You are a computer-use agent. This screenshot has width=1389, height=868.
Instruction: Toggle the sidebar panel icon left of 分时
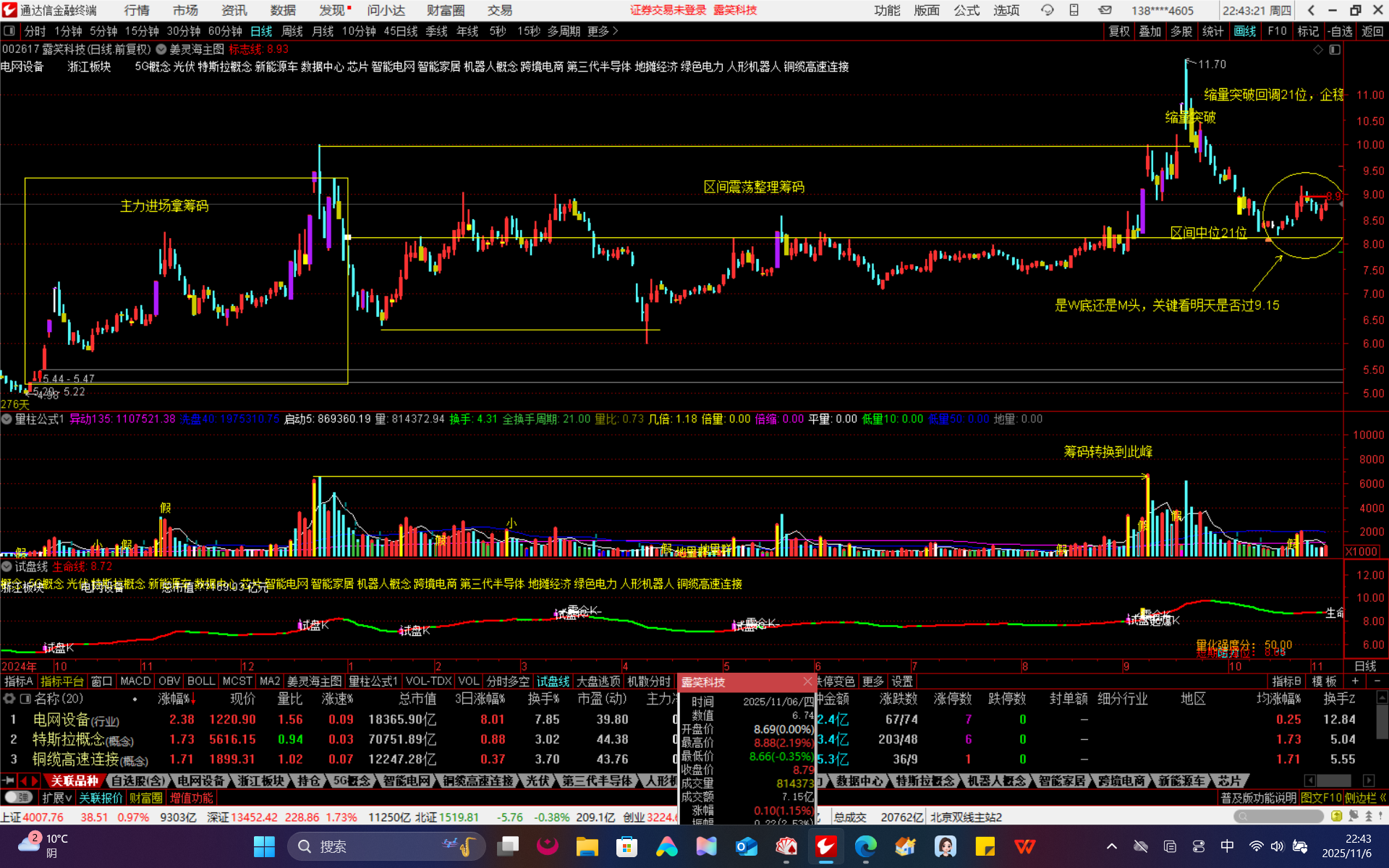click(9, 31)
